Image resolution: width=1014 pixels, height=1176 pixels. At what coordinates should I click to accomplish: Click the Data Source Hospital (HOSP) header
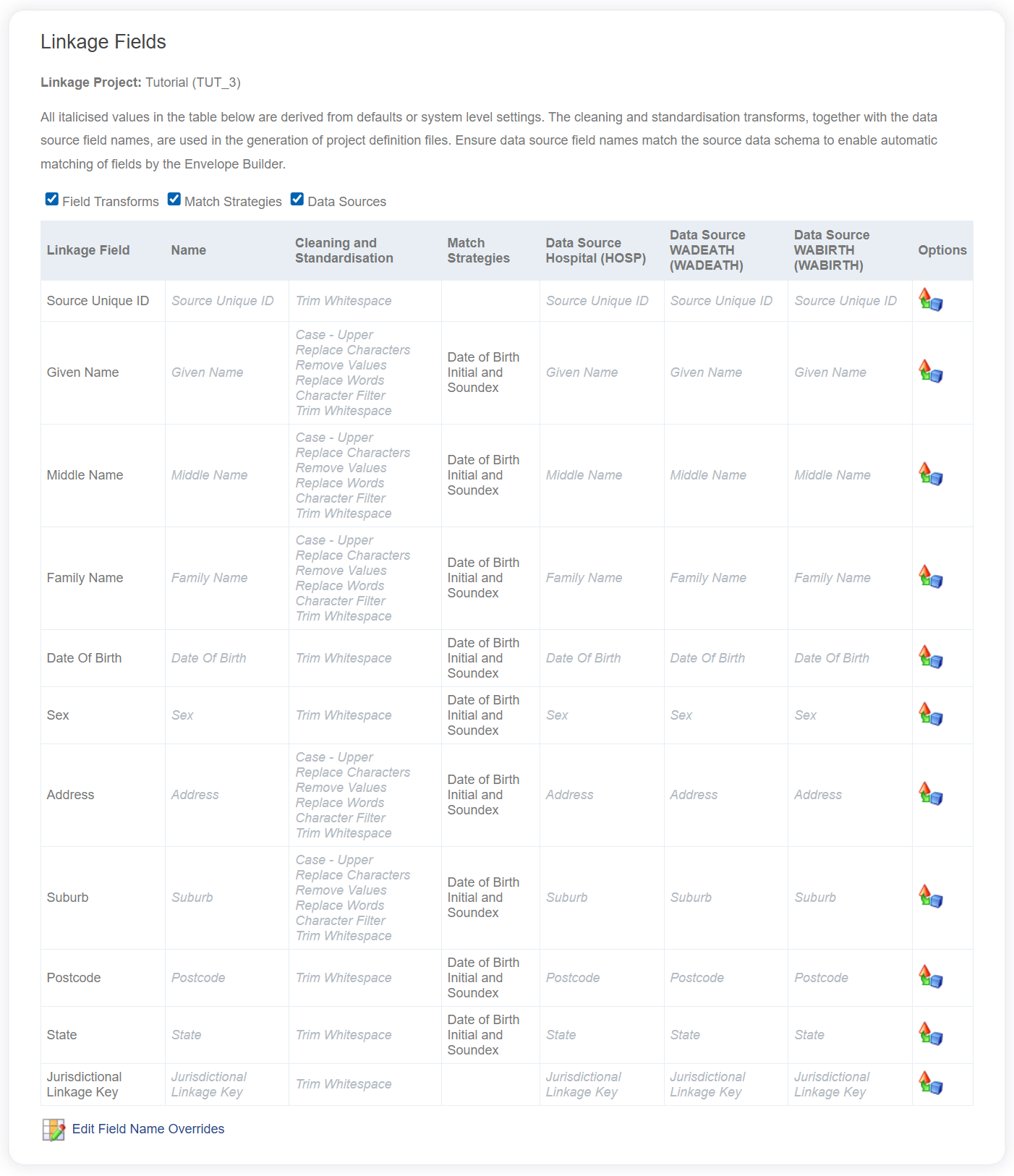coord(596,250)
